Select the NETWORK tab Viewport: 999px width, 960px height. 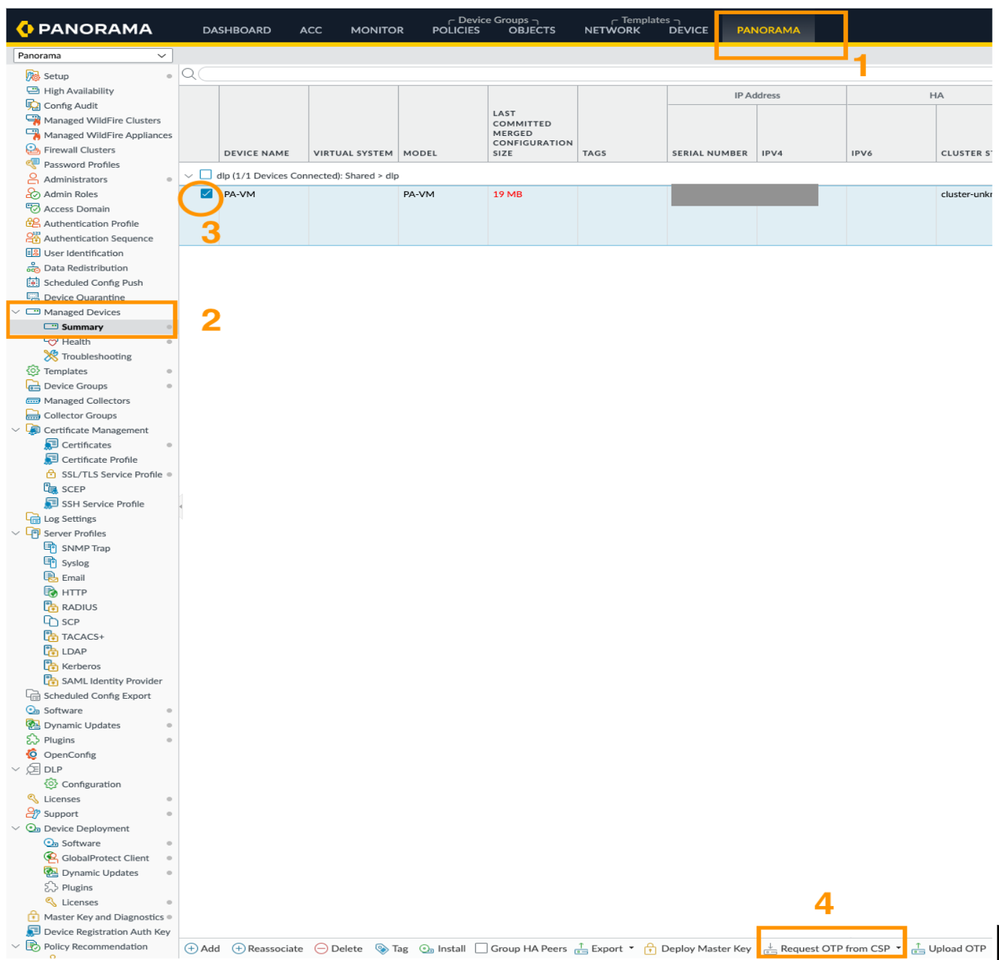click(x=612, y=30)
